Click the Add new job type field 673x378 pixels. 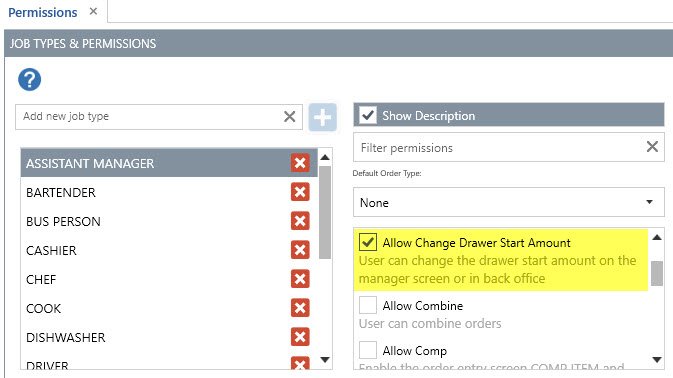click(x=148, y=117)
